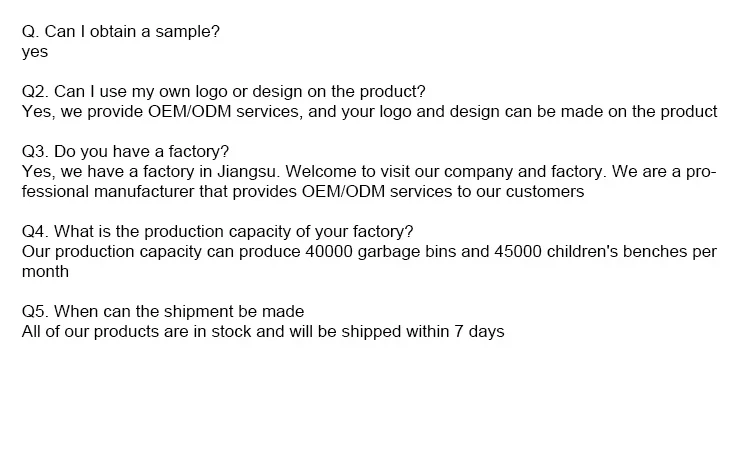Click "All of our products are in stock"
Viewport: 750px width, 456px height.
(136, 331)
